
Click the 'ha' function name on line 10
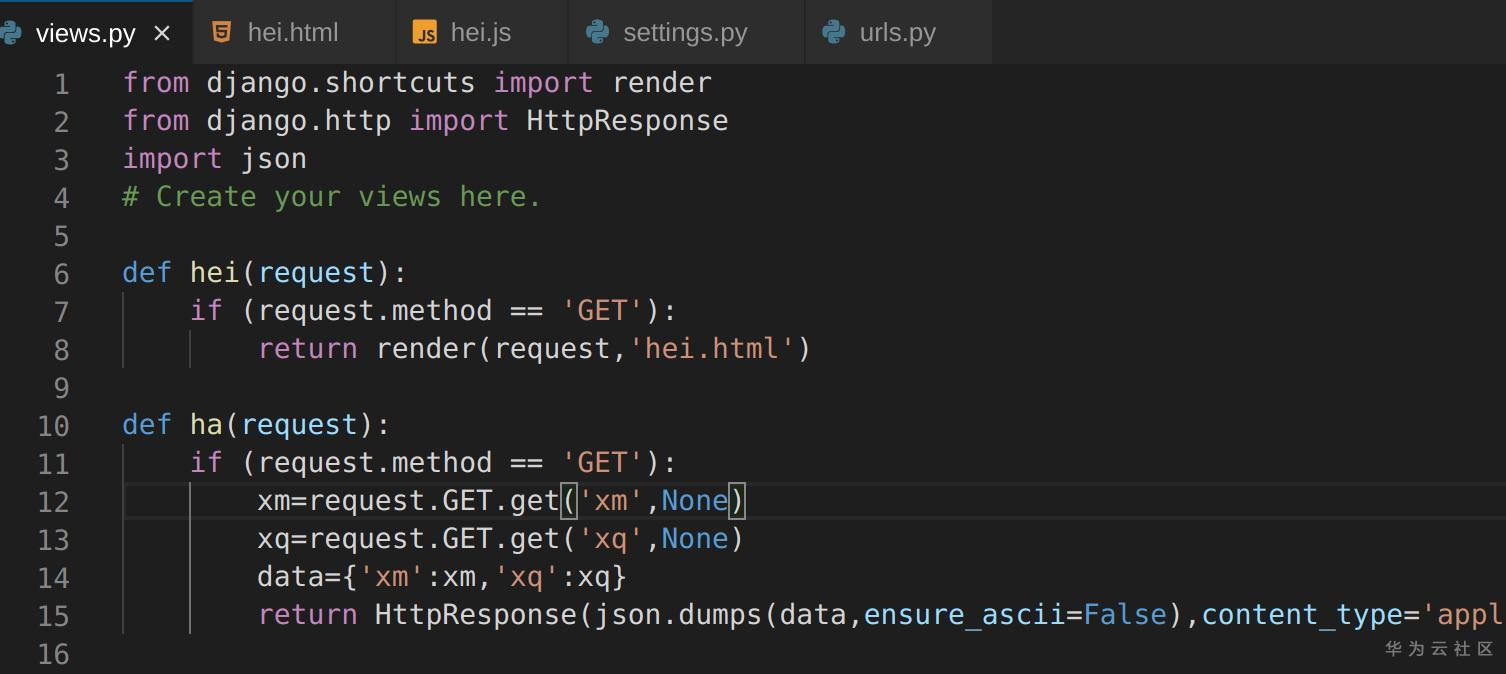pyautogui.click(x=206, y=425)
